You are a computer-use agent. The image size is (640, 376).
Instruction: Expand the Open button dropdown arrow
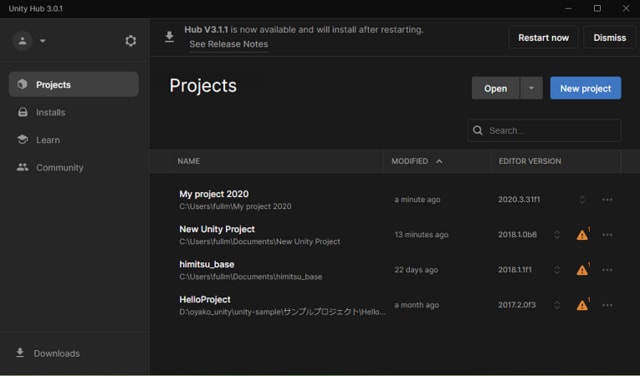pos(531,88)
